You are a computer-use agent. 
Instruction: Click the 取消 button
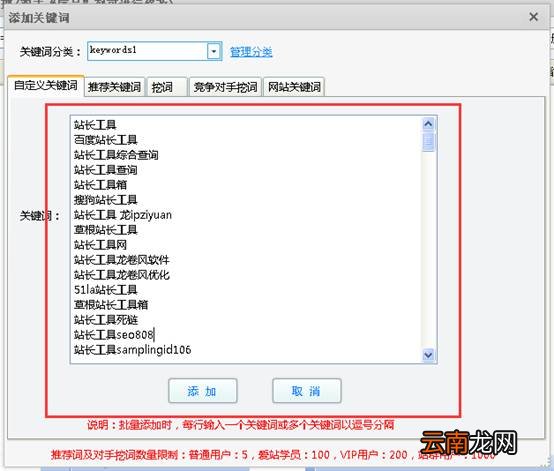(x=307, y=391)
